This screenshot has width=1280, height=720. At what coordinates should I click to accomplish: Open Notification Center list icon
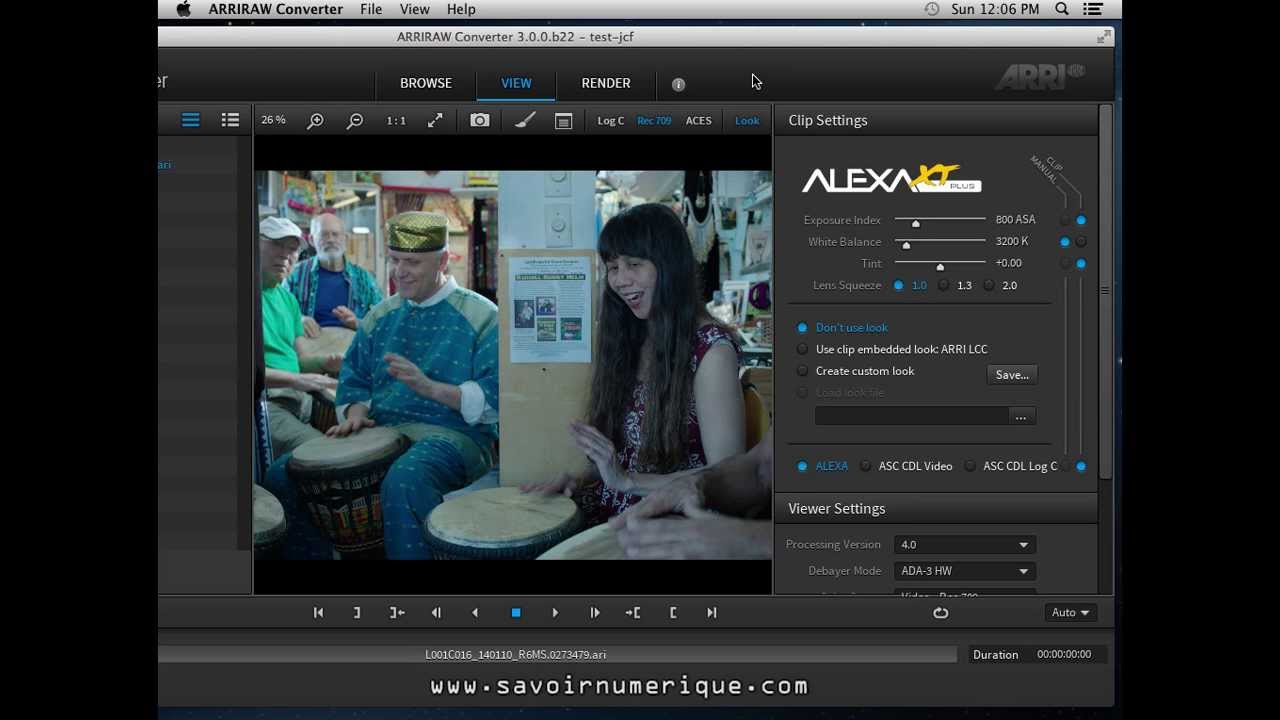[x=1093, y=9]
